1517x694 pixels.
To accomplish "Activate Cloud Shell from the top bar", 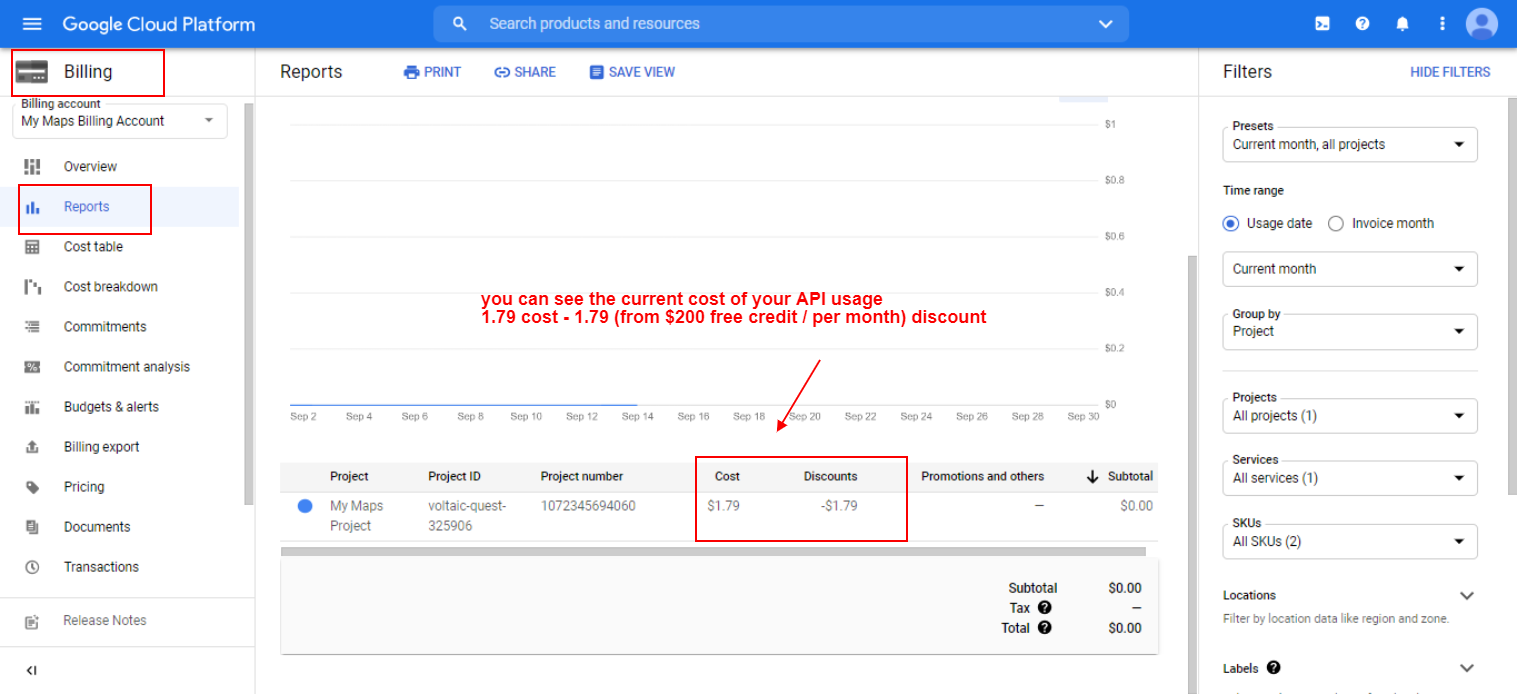I will 1322,23.
